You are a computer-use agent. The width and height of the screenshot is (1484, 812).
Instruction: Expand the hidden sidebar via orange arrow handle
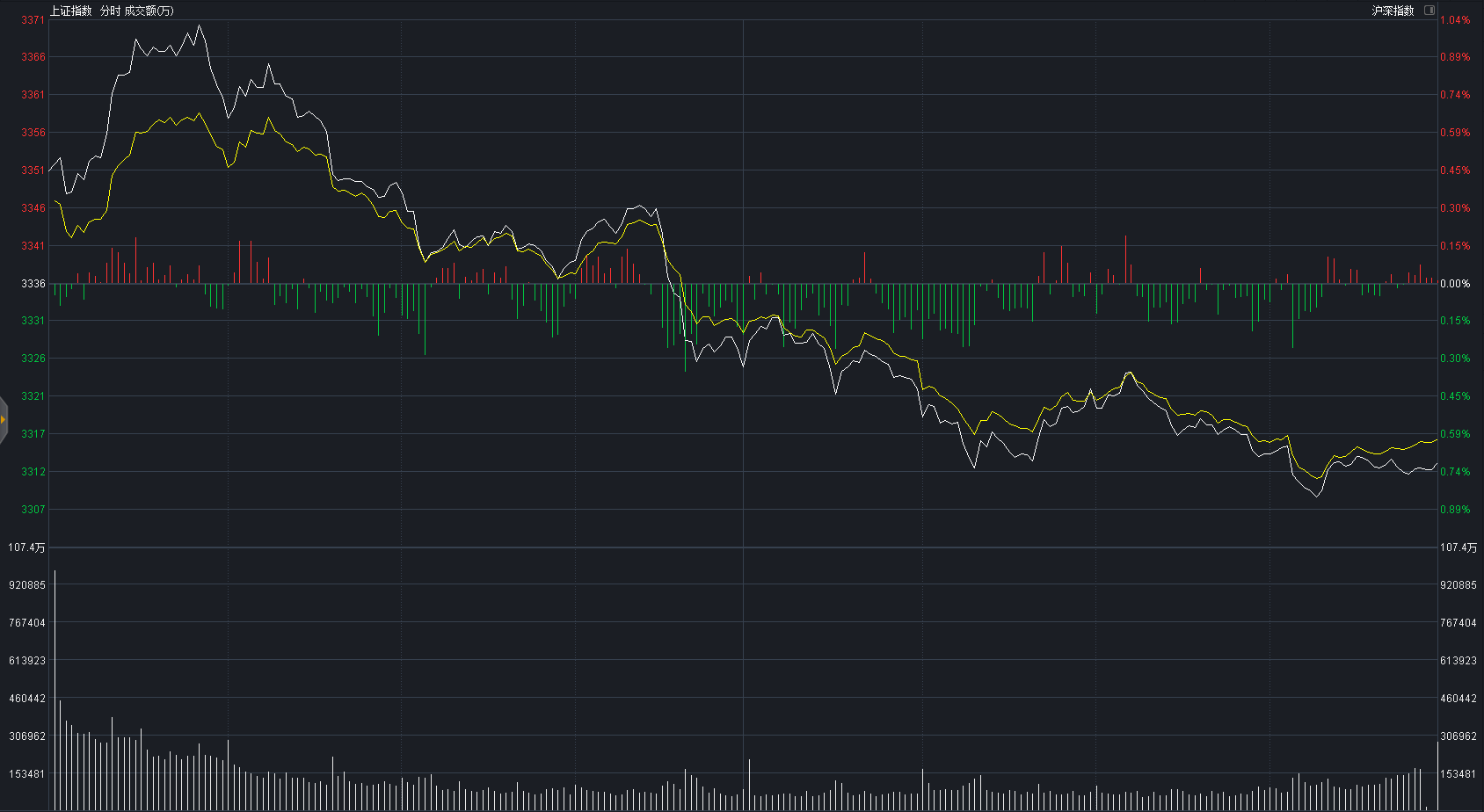[4, 419]
